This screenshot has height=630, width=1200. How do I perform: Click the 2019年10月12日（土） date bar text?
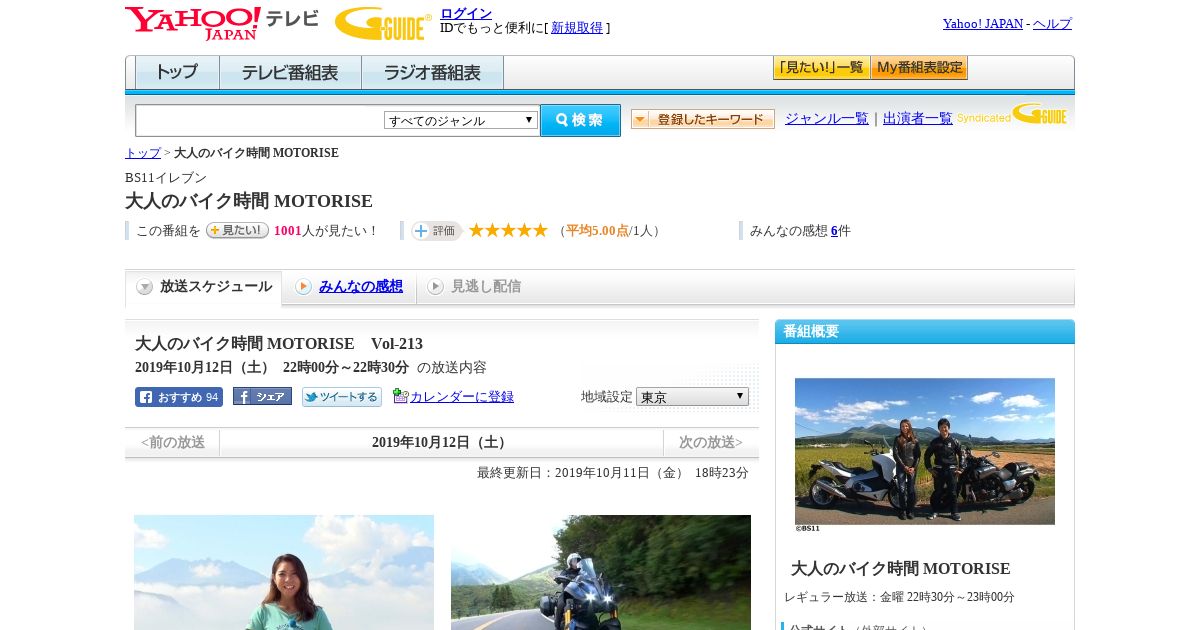click(x=441, y=442)
